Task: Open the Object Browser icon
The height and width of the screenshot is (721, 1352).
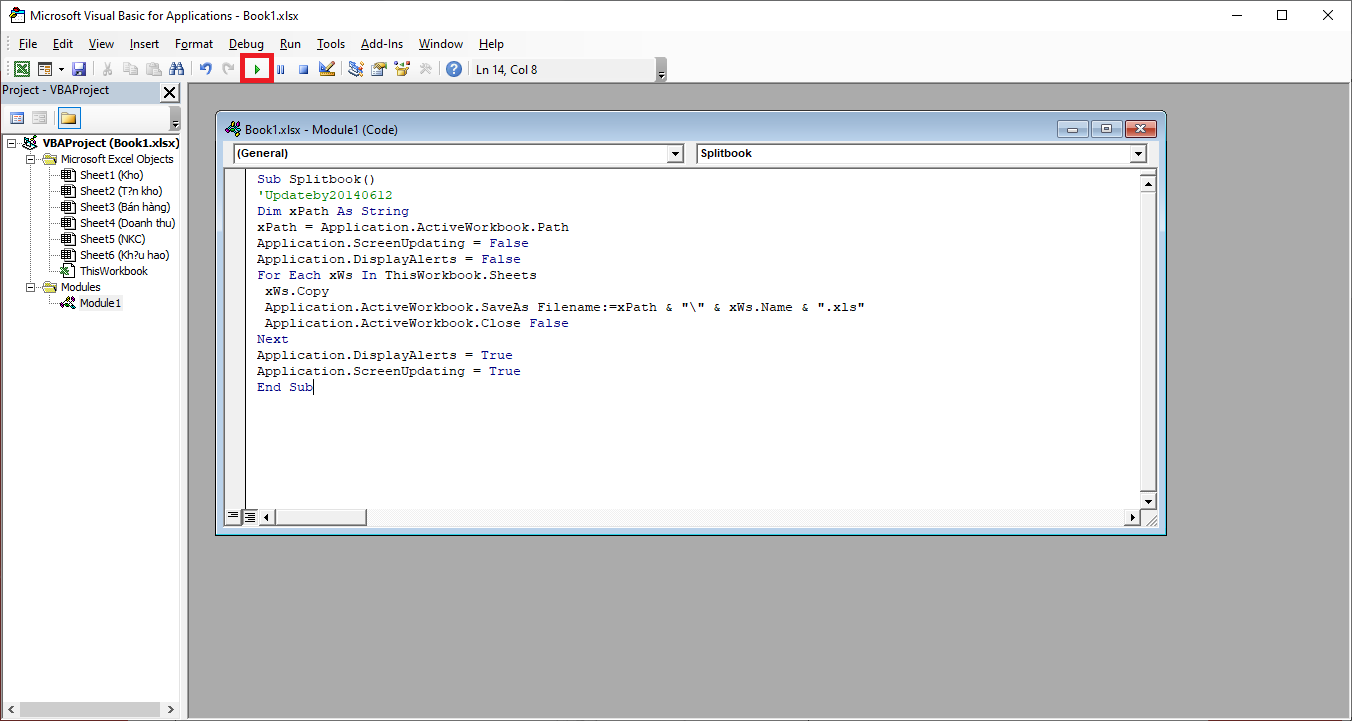Action: (402, 69)
